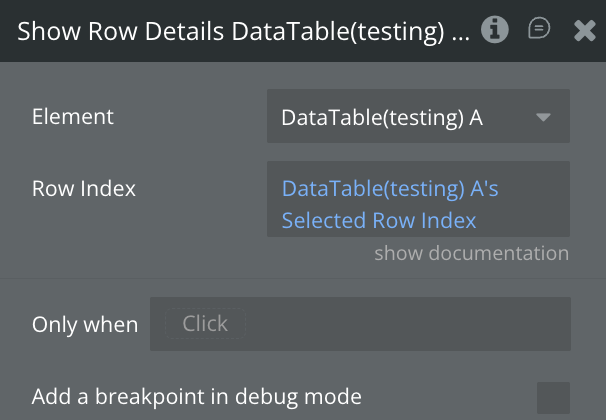The image size is (606, 420).
Task: Select the Row Index field label
Action: click(84, 188)
